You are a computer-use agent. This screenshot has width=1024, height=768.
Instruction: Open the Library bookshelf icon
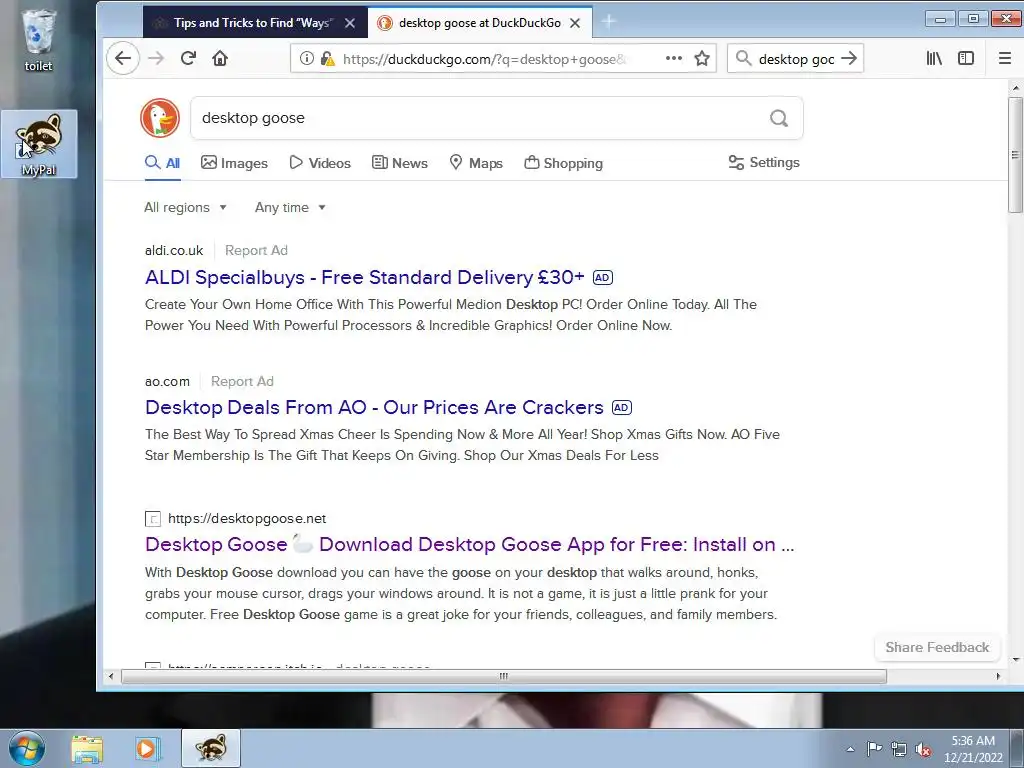click(934, 58)
